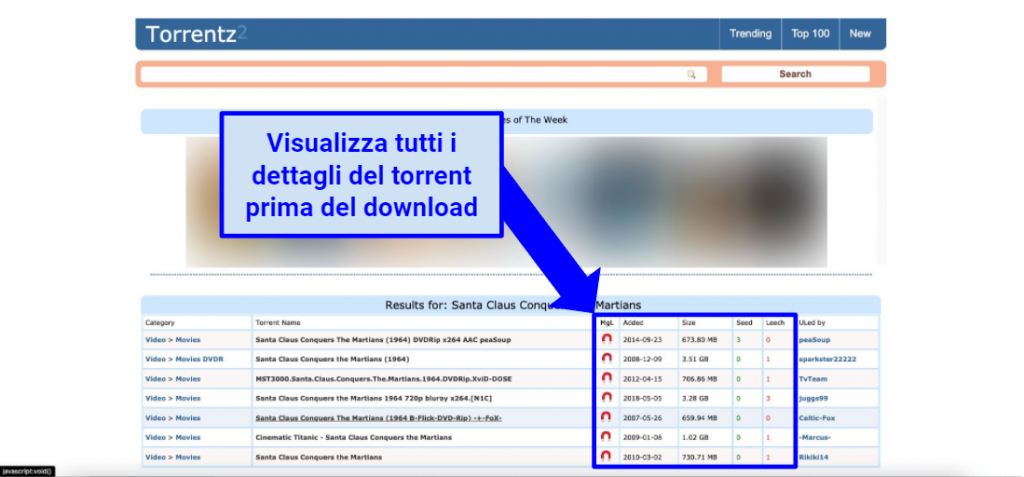Open the 1964 720p bluray x264 torrent
Viewport: 1024px width, 477px height.
[x=372, y=399]
